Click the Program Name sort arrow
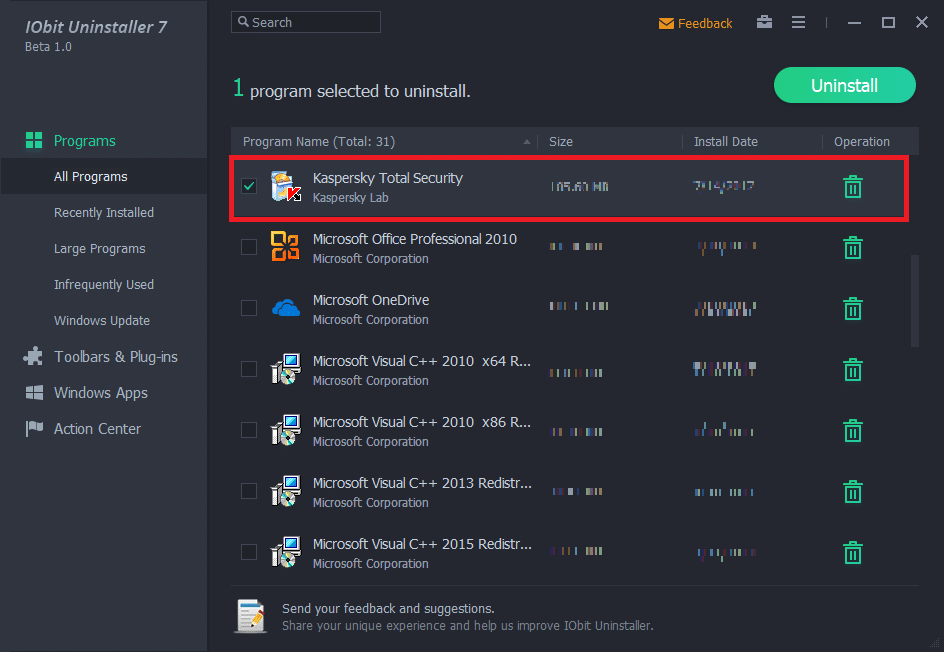 (527, 142)
